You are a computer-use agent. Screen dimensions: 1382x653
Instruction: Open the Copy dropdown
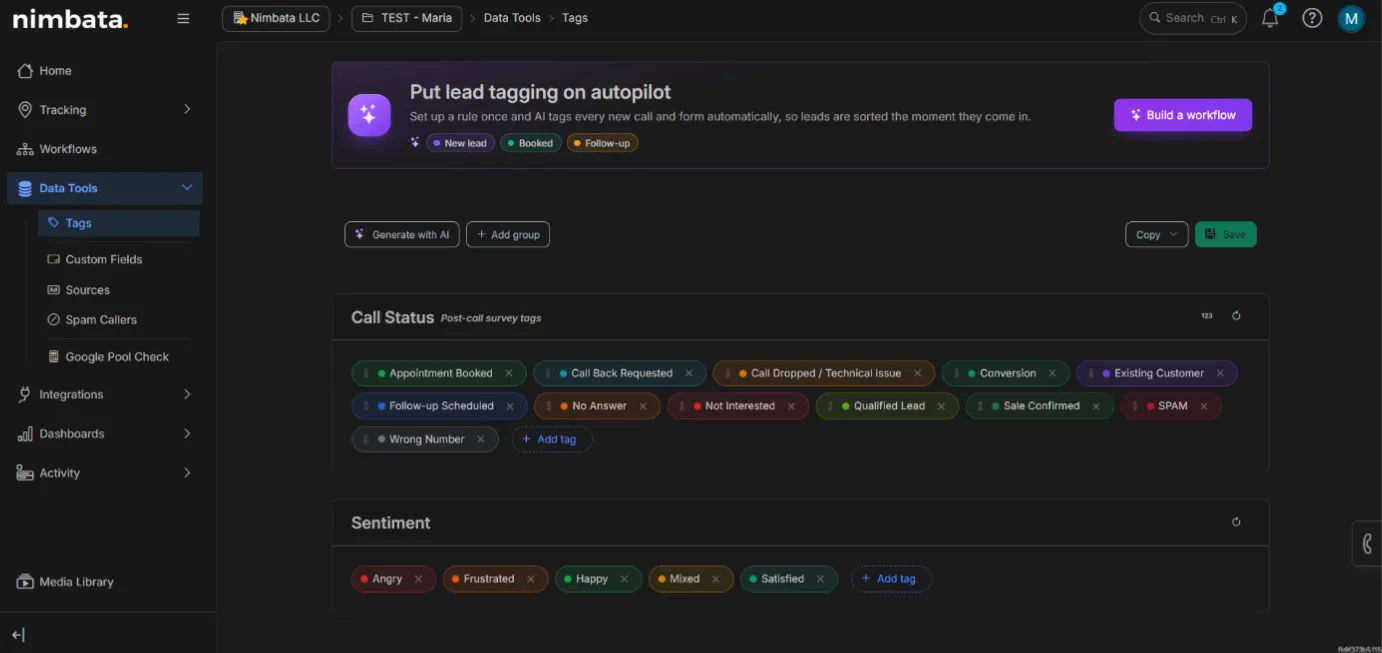pyautogui.click(x=1156, y=234)
